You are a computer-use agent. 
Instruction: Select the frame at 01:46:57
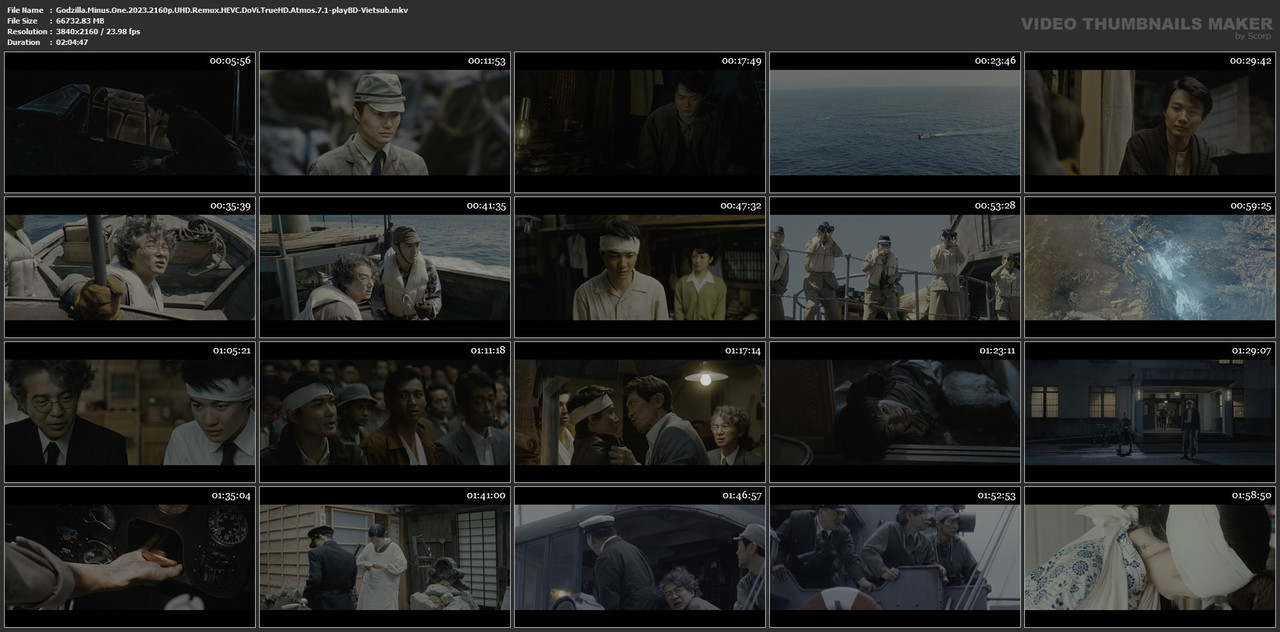pos(640,557)
